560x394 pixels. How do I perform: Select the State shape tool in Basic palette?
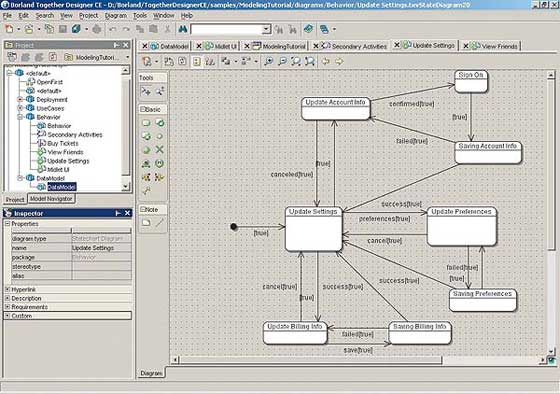146,123
